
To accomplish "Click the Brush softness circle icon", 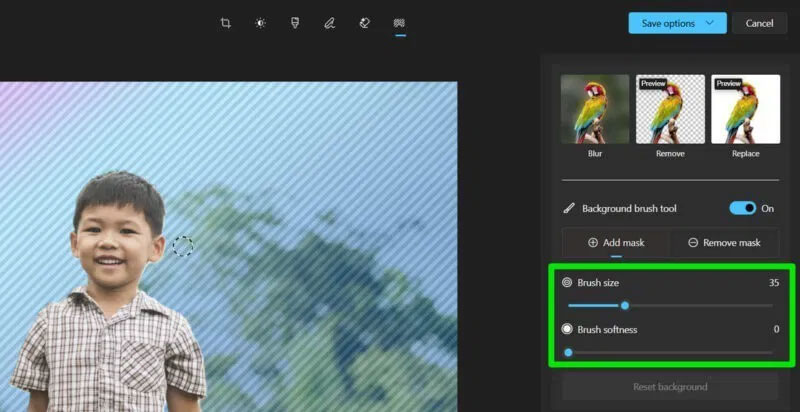I will point(567,329).
